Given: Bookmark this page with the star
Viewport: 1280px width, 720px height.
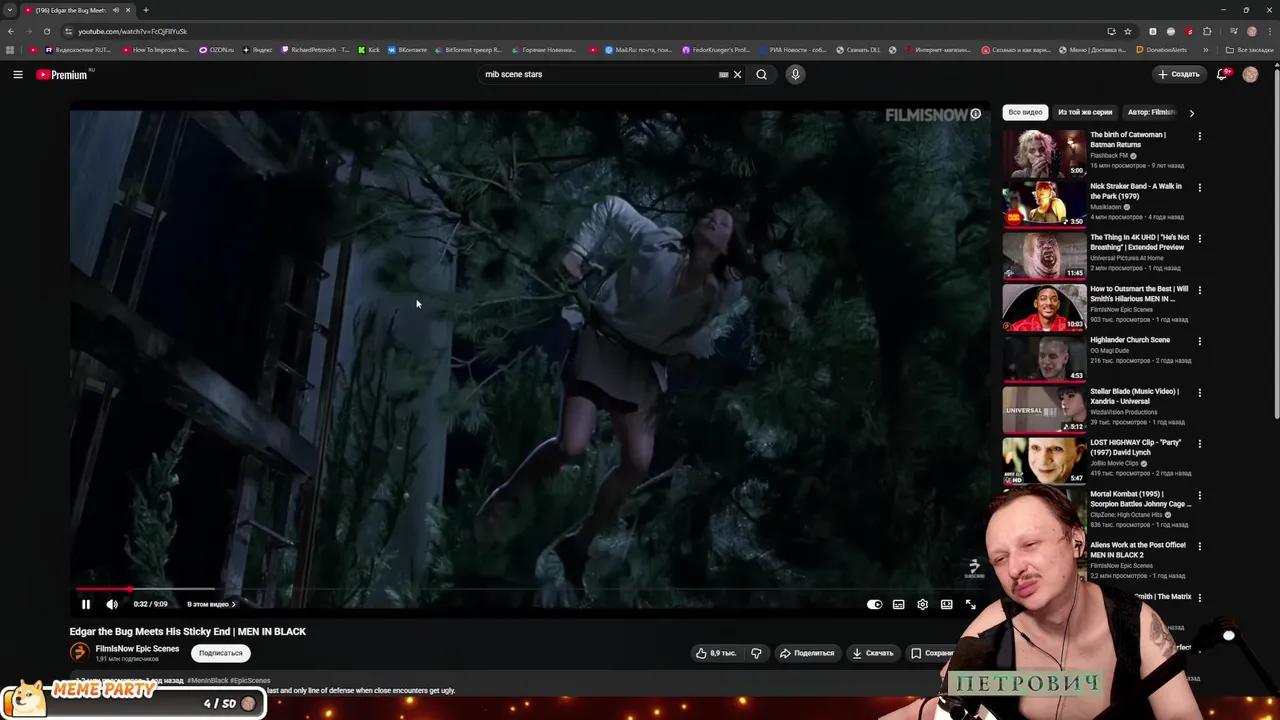Looking at the screenshot, I should (x=1128, y=31).
